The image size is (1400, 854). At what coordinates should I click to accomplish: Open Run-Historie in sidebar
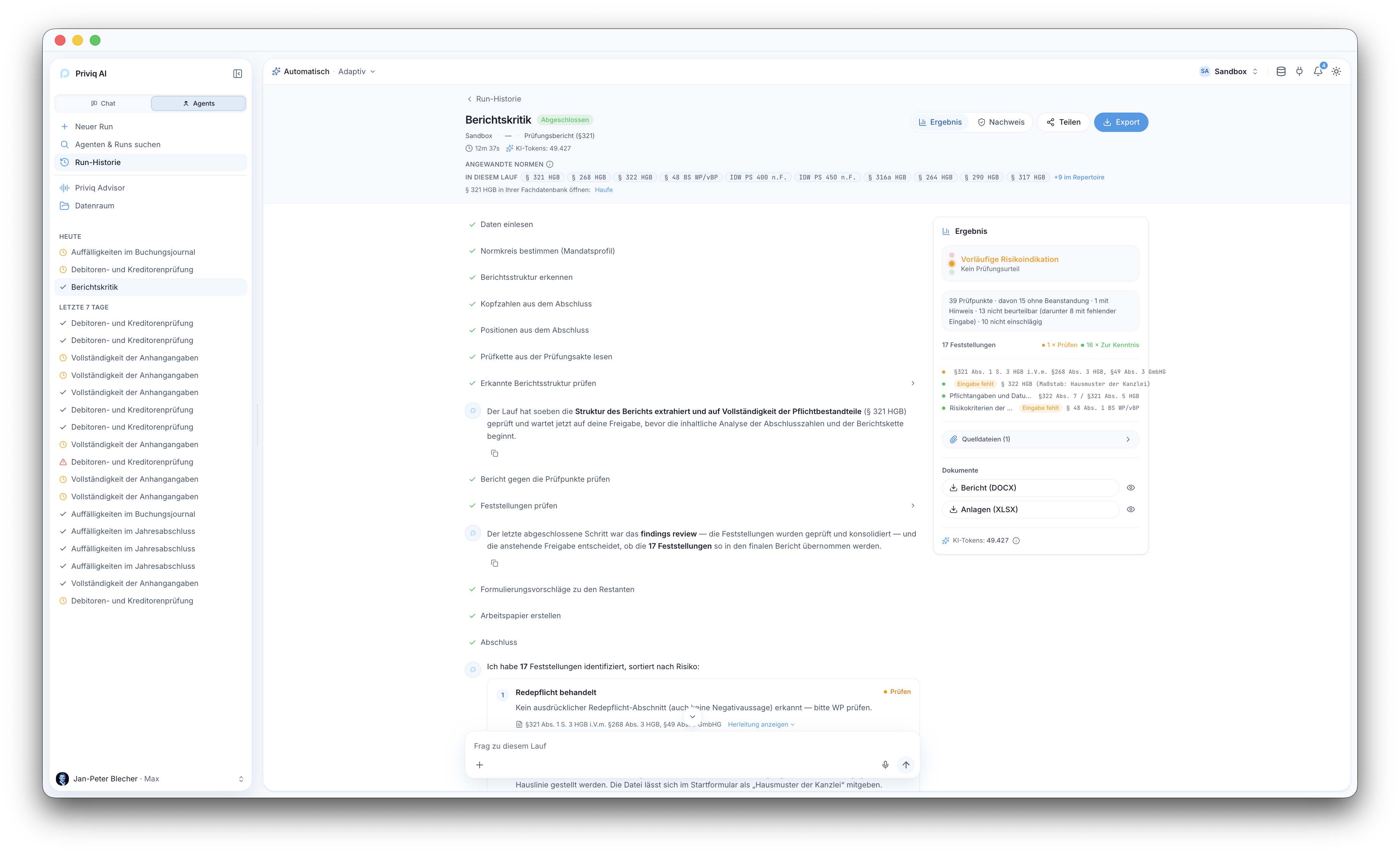coord(151,162)
